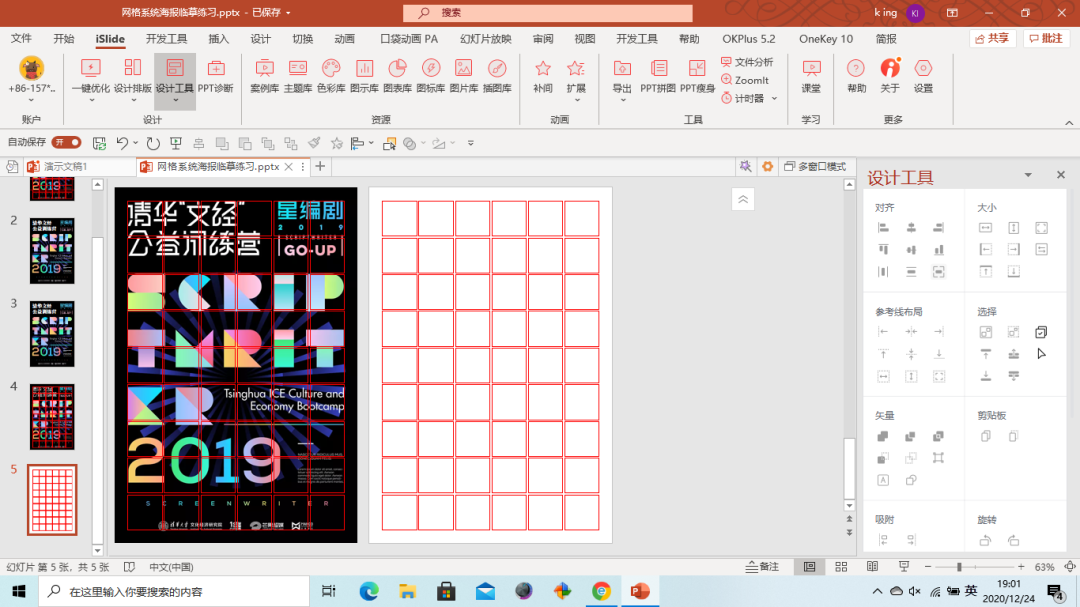Select slide 4 thumbnail
This screenshot has height=607, width=1080.
click(x=52, y=417)
